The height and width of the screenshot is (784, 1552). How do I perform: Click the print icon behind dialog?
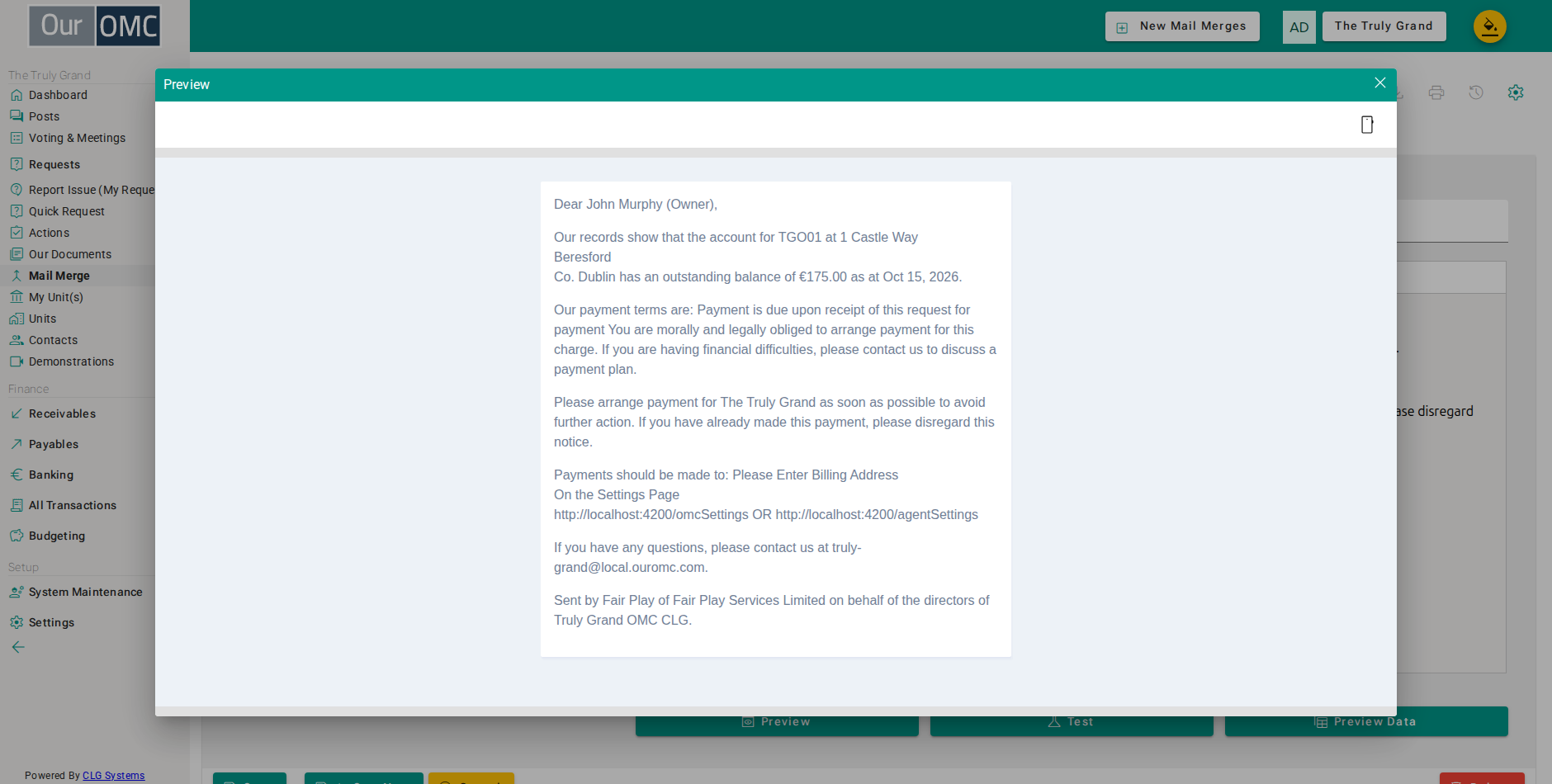pyautogui.click(x=1436, y=92)
